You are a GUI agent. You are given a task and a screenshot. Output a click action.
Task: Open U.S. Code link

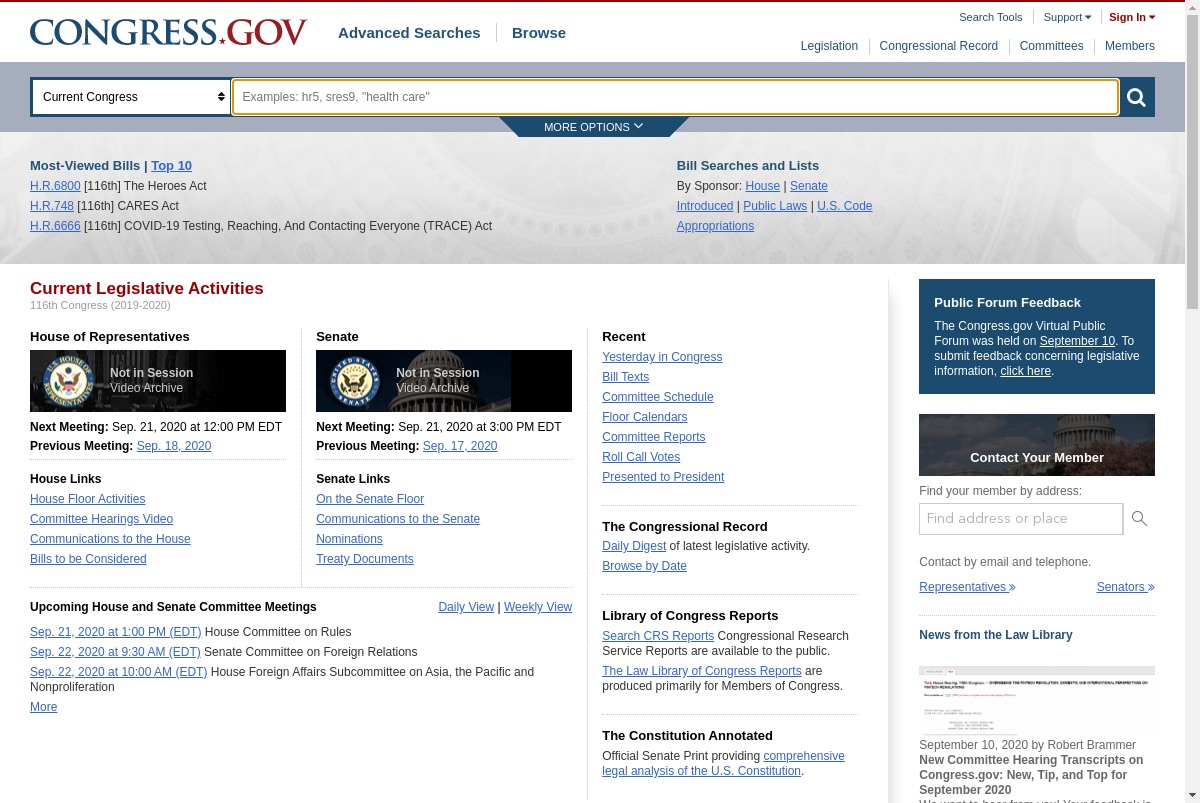pyautogui.click(x=844, y=206)
